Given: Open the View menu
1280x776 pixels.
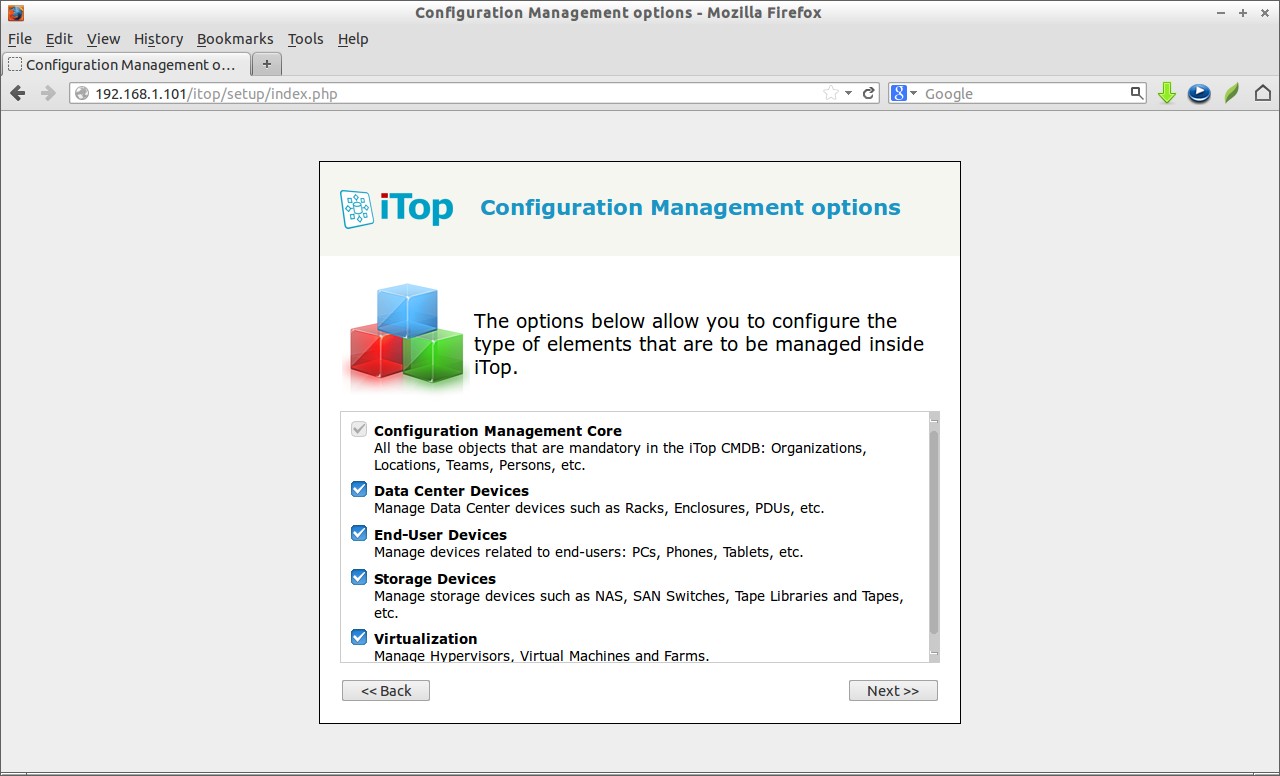Looking at the screenshot, I should click(x=103, y=39).
